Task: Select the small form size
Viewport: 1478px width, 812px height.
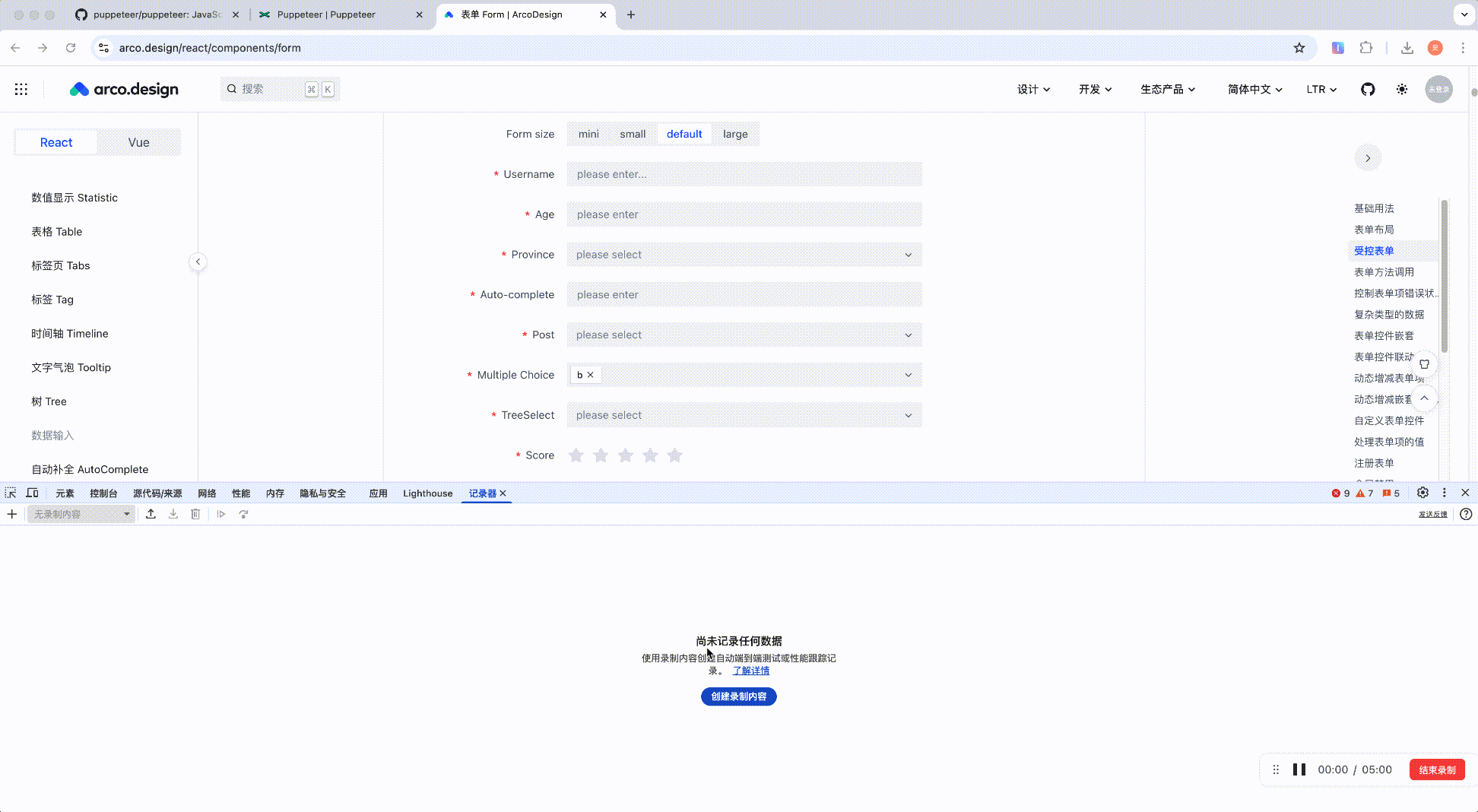Action: pyautogui.click(x=633, y=134)
